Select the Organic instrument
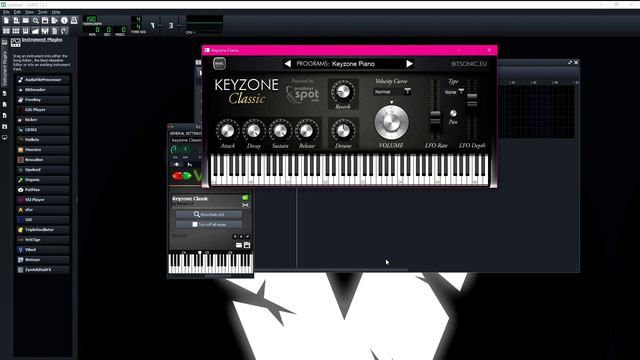Screen dimensions: 640x360 tap(43, 180)
